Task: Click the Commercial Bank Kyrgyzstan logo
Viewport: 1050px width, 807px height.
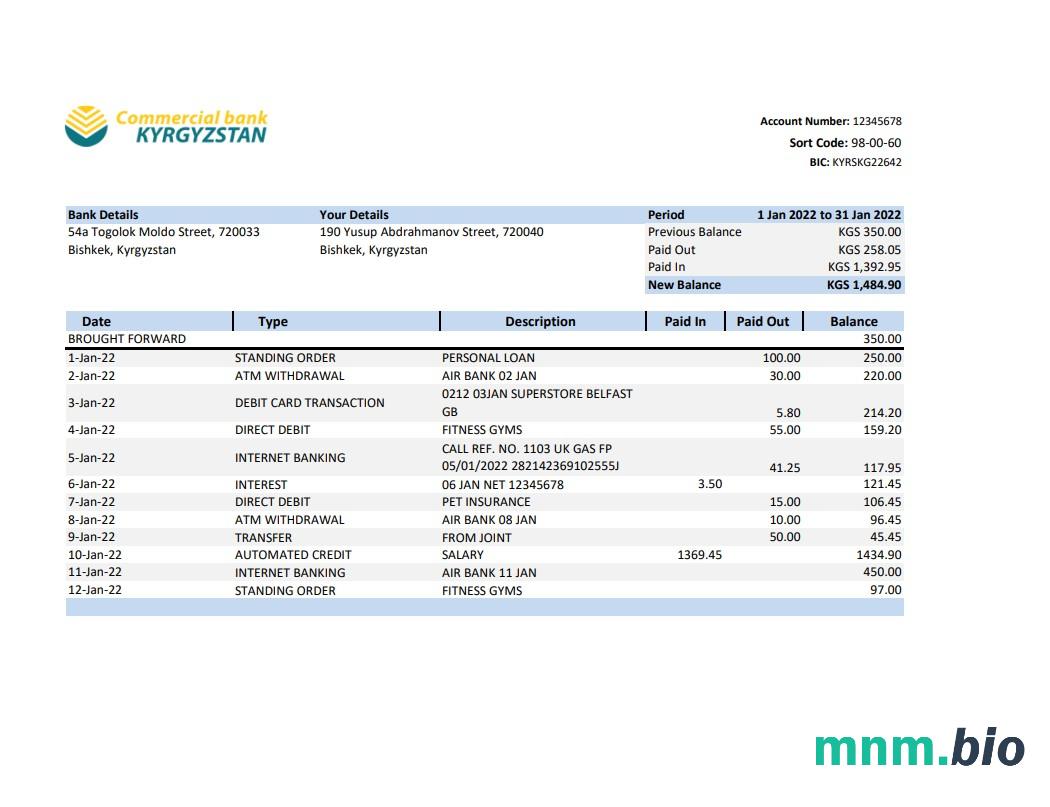Action: click(x=166, y=127)
